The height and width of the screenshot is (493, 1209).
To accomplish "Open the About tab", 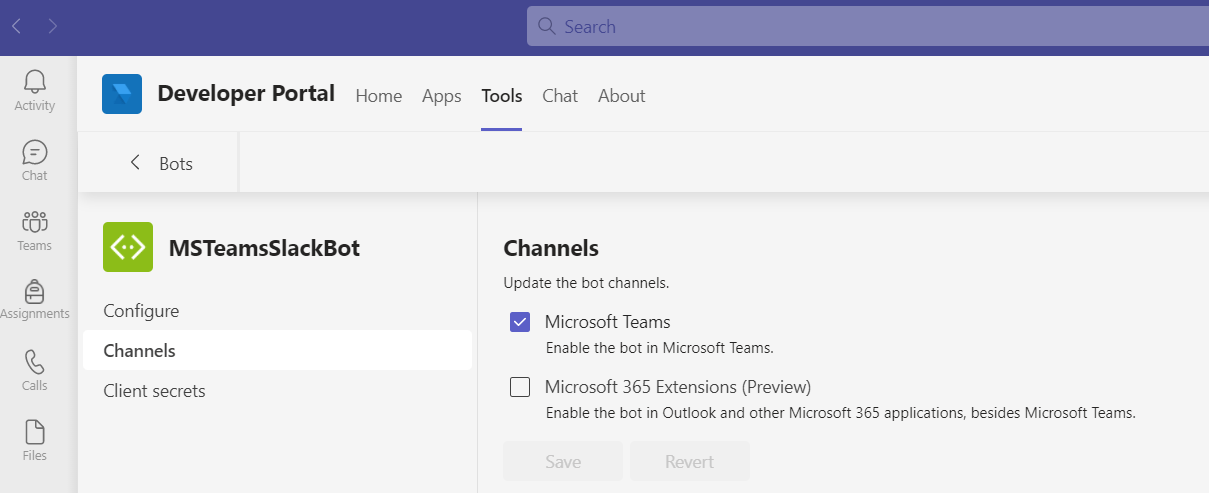I will (622, 96).
